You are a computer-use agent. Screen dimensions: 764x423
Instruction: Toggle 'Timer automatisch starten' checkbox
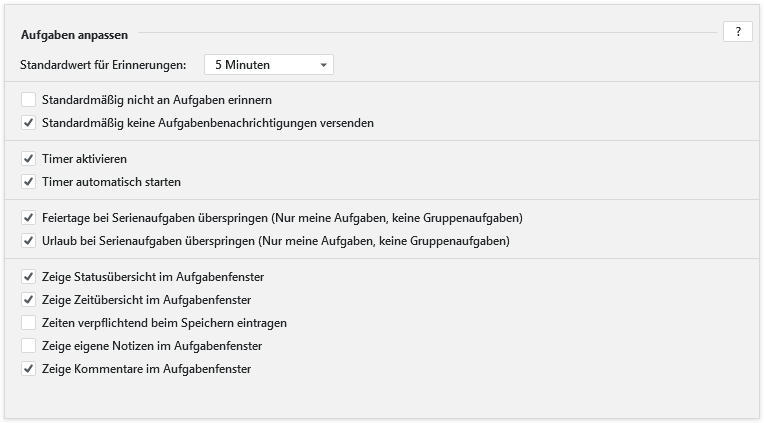pos(28,182)
